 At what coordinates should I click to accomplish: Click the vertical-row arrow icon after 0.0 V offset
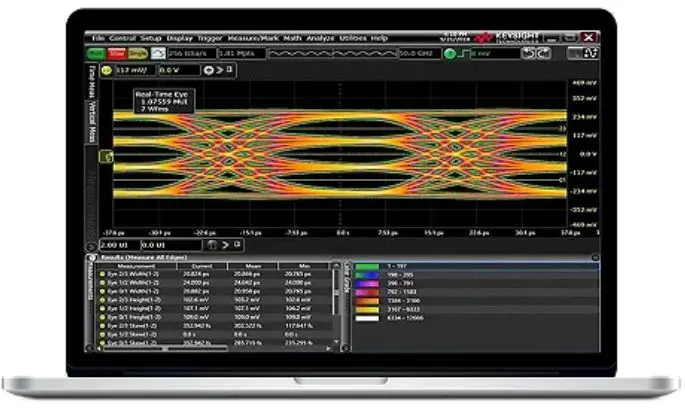(x=220, y=70)
